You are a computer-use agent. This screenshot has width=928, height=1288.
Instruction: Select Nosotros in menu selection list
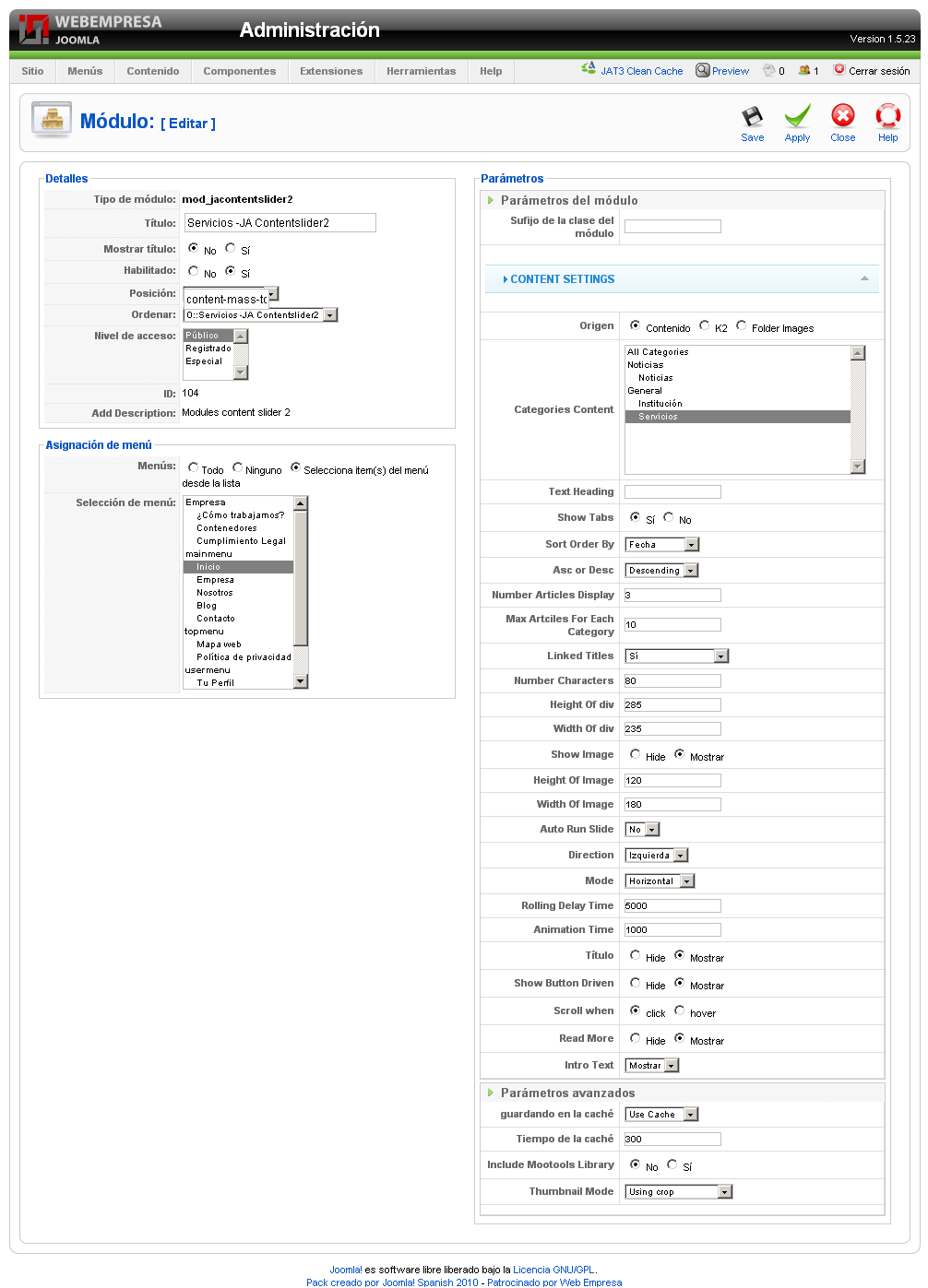point(238,593)
